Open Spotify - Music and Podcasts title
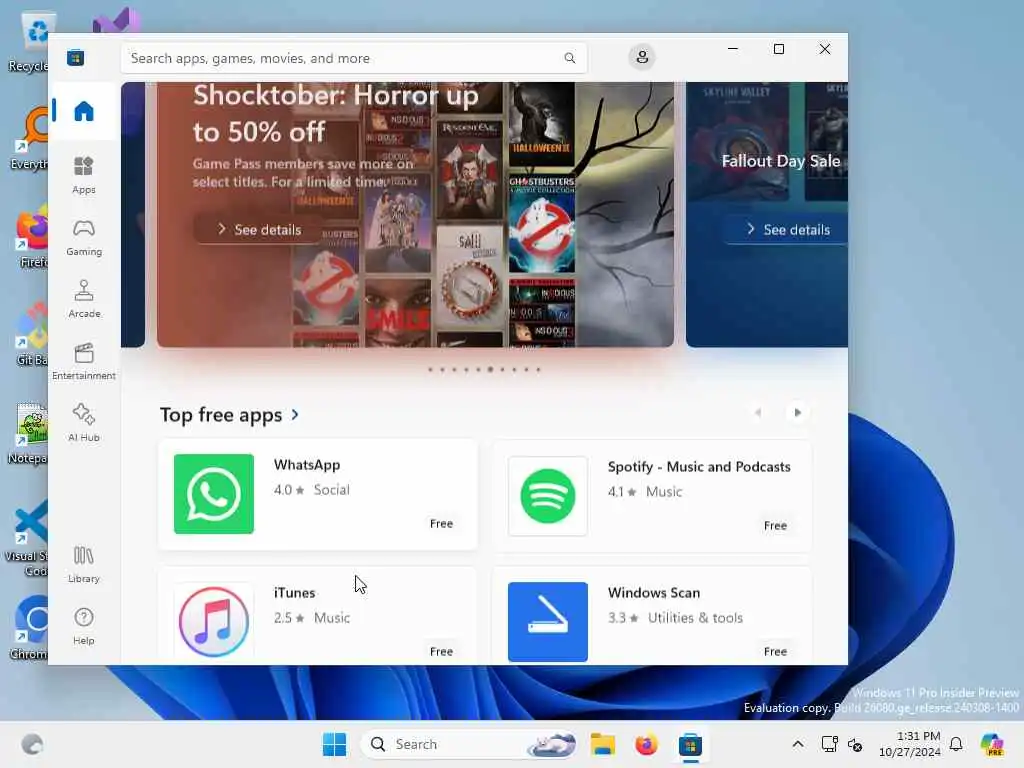Image resolution: width=1024 pixels, height=768 pixels. (699, 467)
